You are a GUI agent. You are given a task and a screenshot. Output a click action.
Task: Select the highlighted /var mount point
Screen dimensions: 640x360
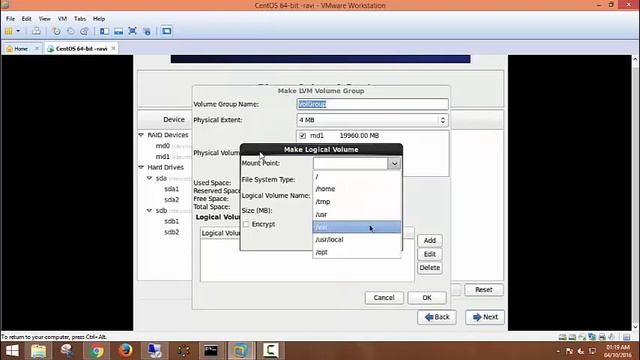tap(357, 227)
